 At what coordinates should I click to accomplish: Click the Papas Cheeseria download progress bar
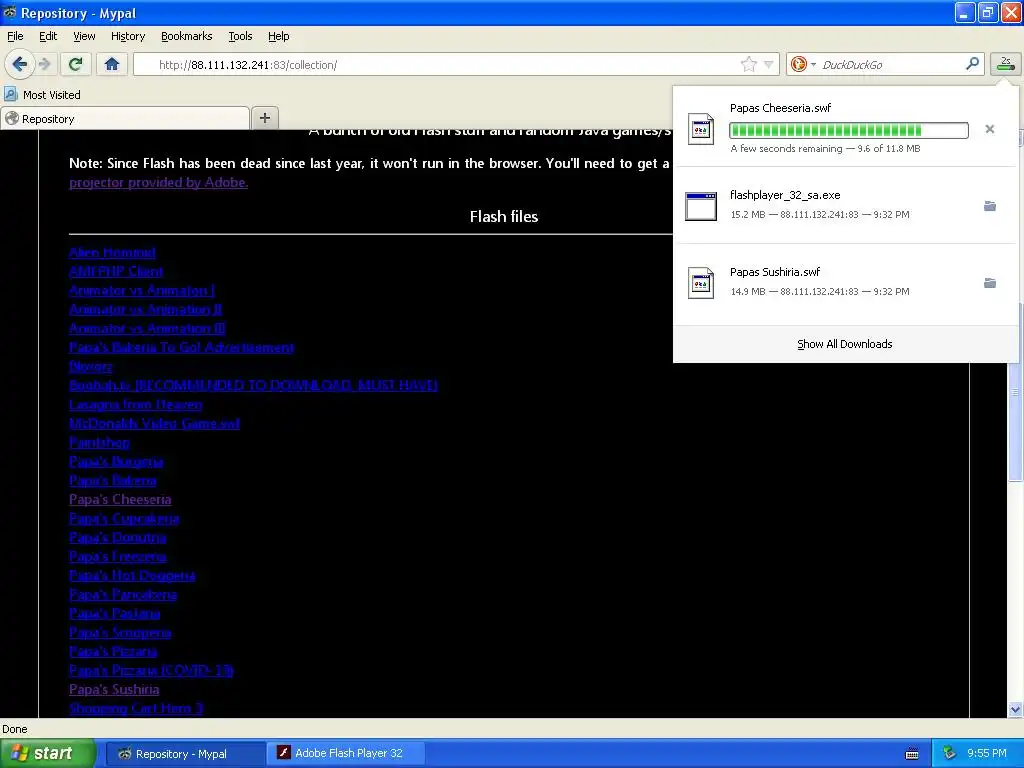click(848, 130)
